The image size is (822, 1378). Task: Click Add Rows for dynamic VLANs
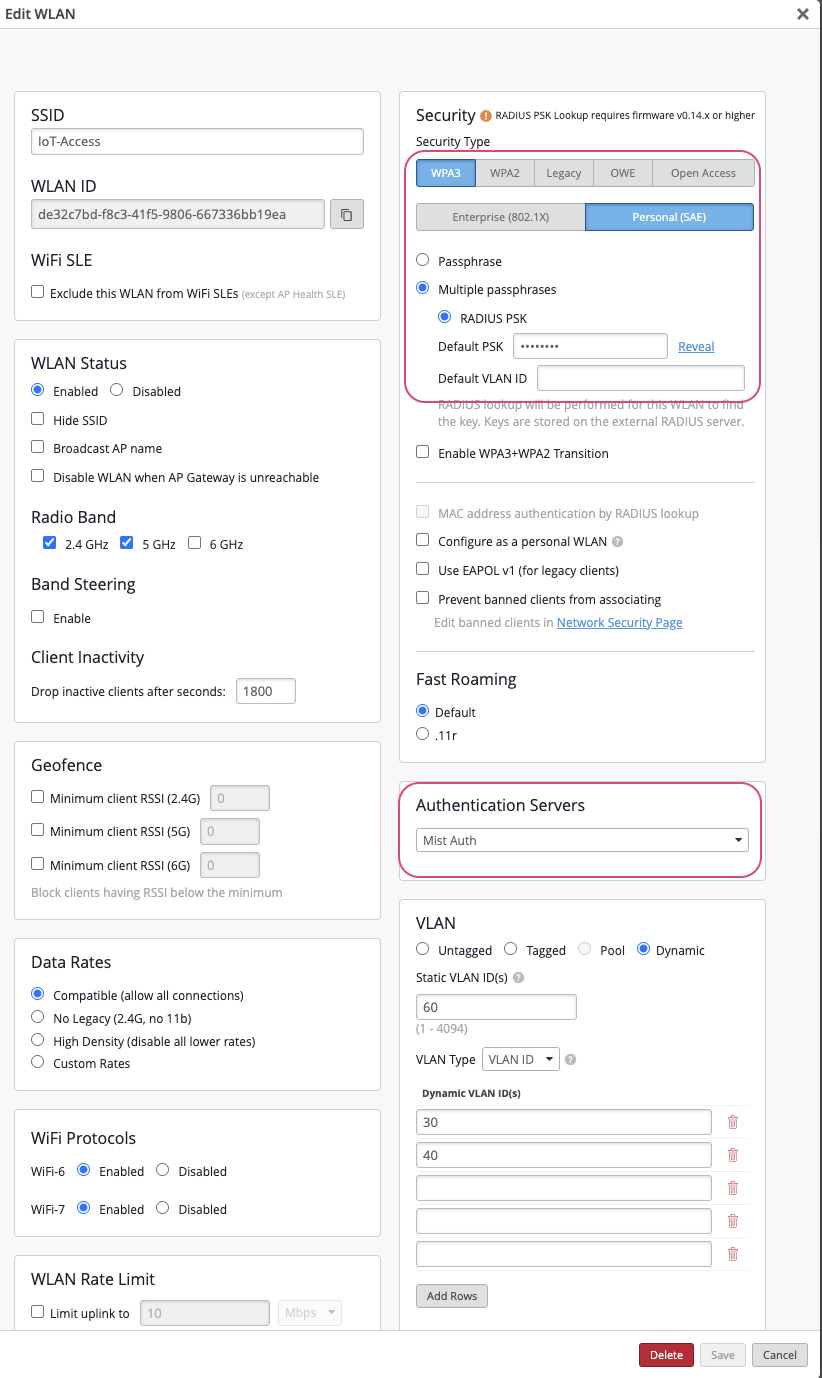(451, 1295)
